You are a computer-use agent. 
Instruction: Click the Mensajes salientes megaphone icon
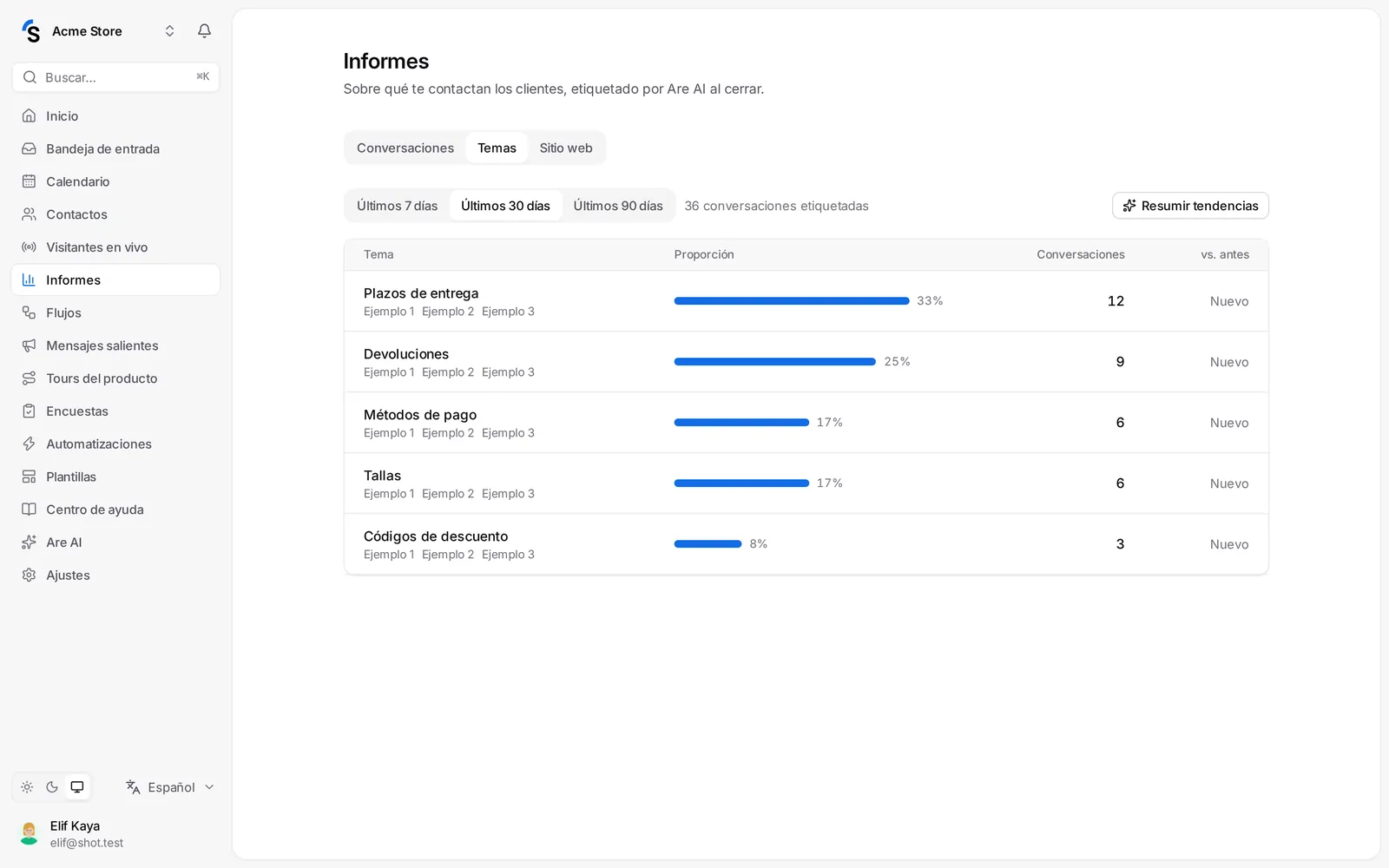tap(29, 345)
